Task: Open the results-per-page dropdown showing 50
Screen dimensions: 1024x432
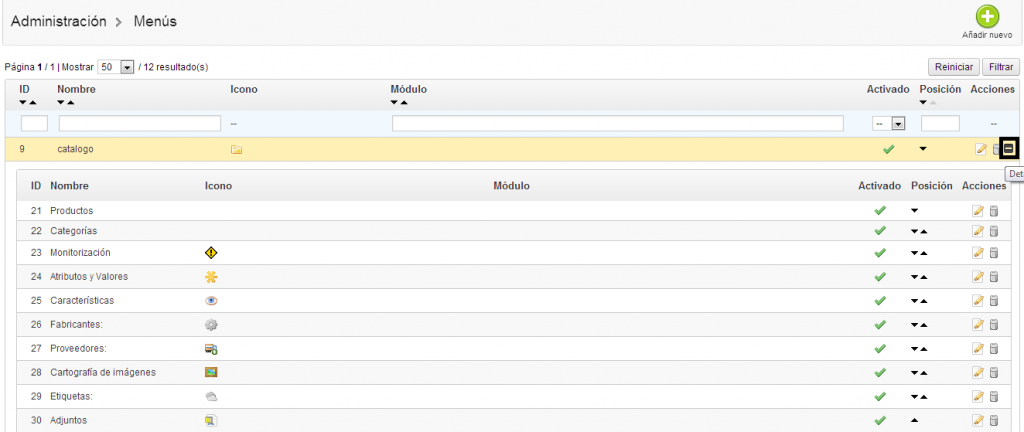Action: point(127,67)
